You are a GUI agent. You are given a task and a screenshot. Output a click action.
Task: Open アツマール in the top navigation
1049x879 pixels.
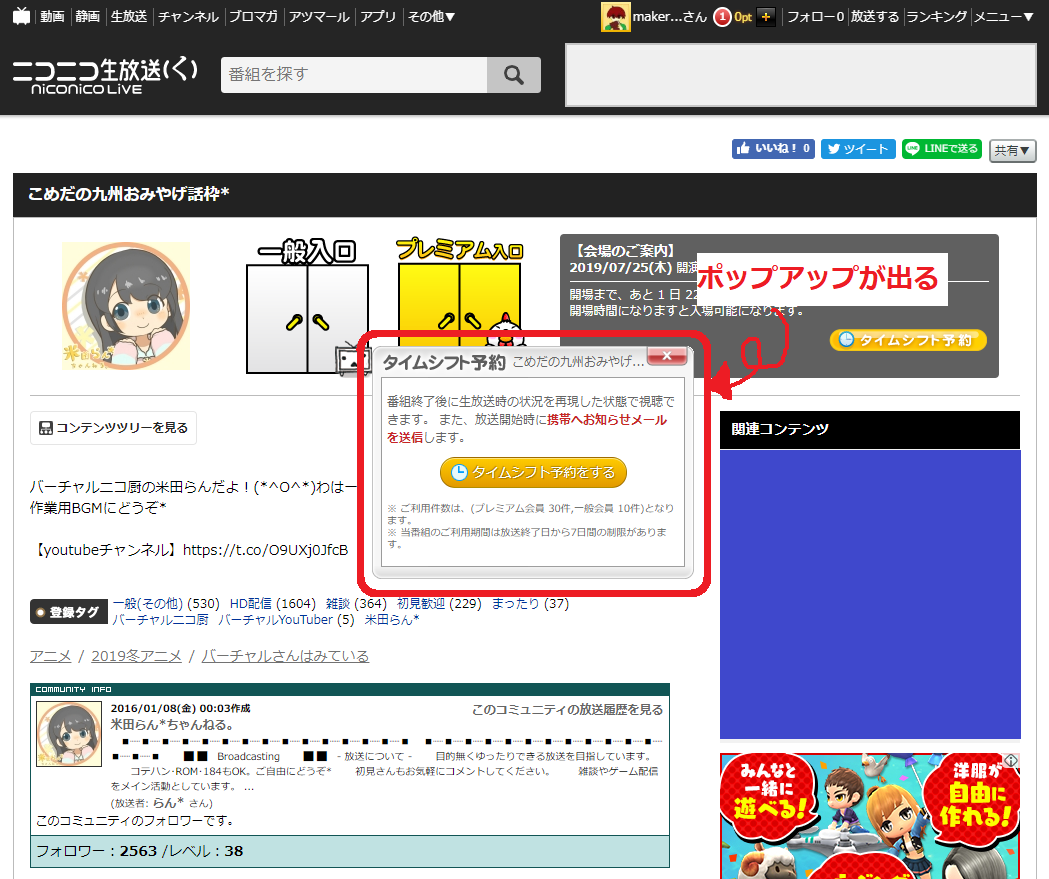[319, 17]
